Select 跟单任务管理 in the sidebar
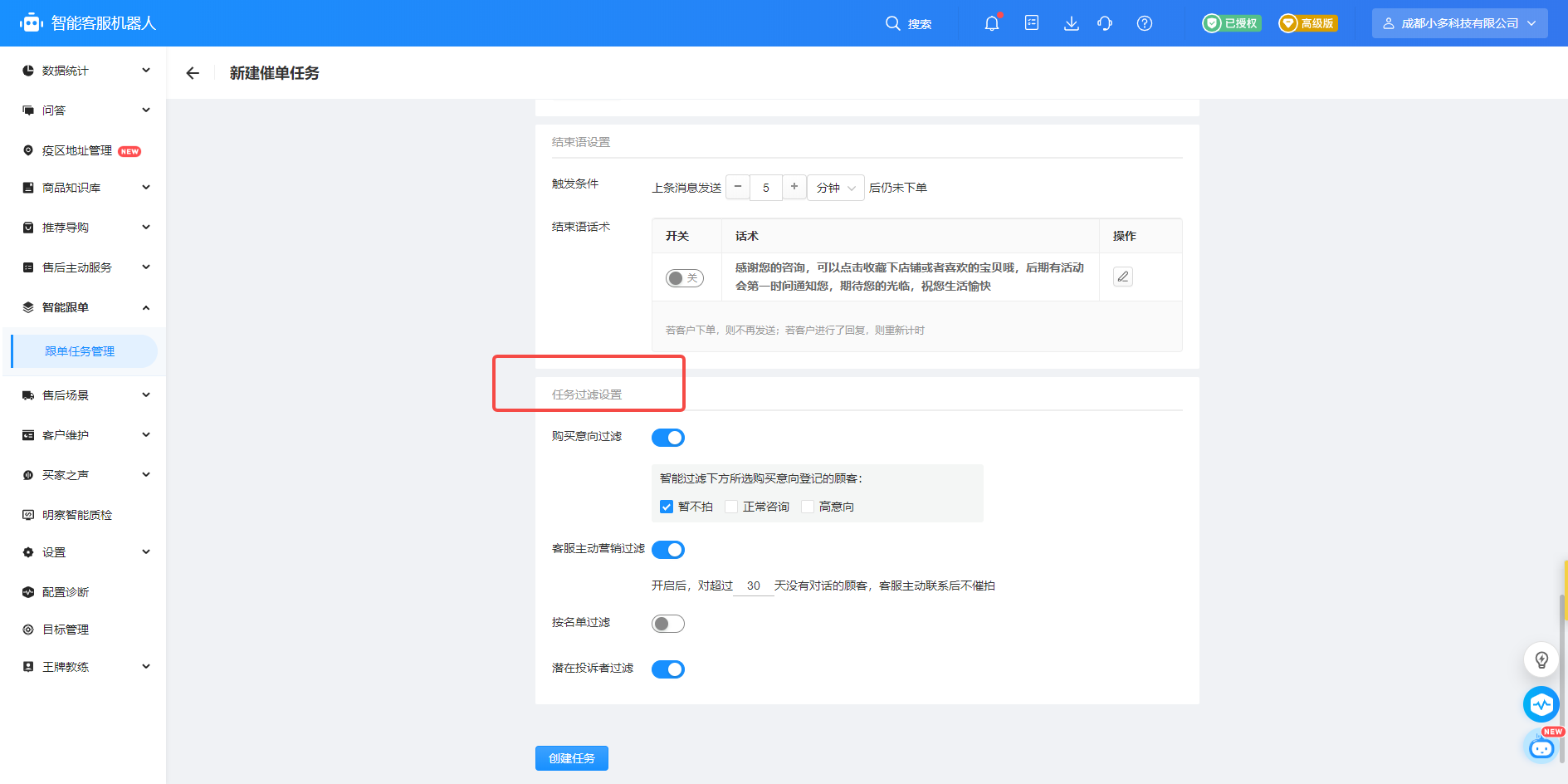The height and width of the screenshot is (784, 1568). pyautogui.click(x=84, y=351)
